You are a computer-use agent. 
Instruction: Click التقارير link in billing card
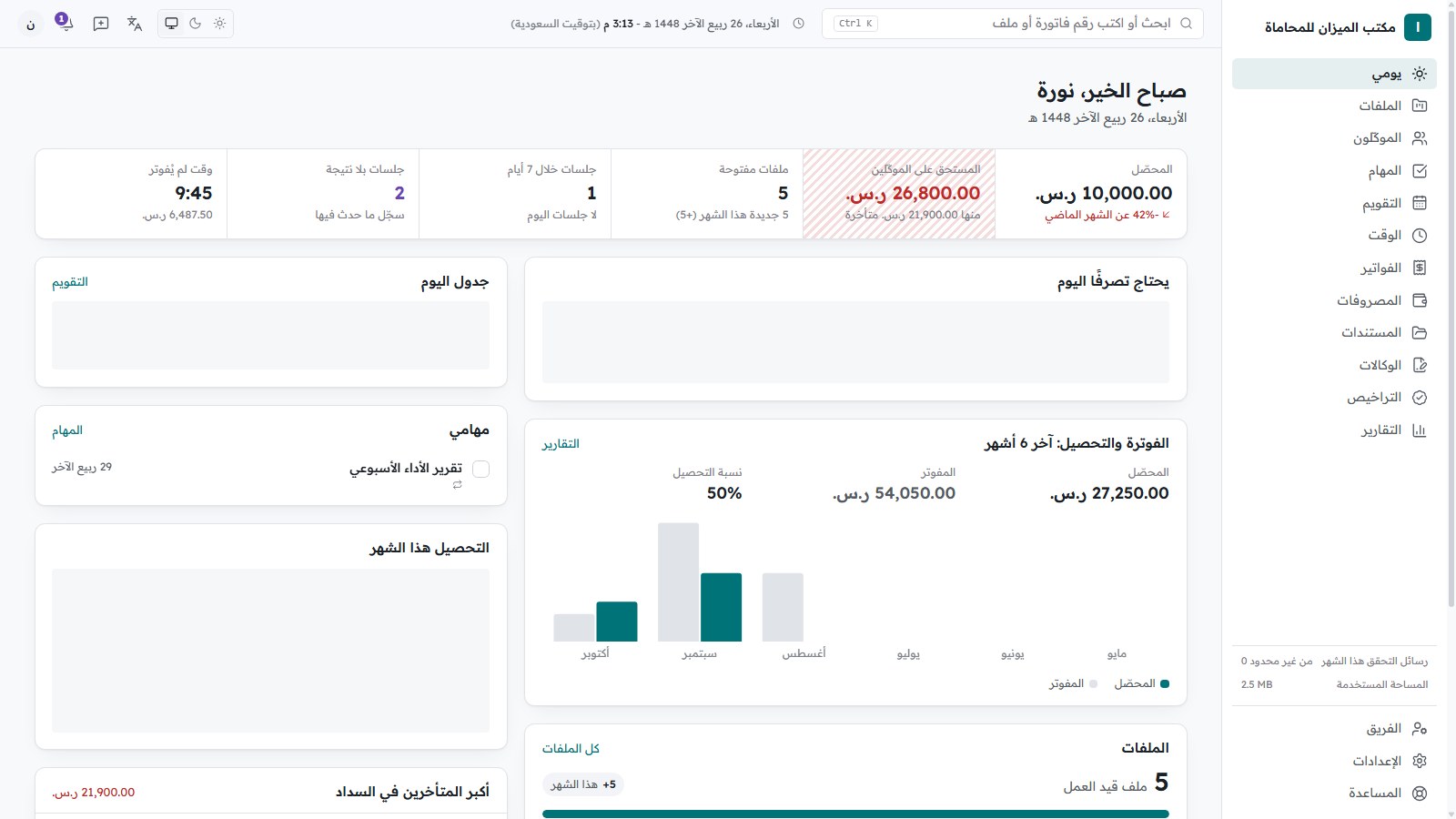[561, 444]
